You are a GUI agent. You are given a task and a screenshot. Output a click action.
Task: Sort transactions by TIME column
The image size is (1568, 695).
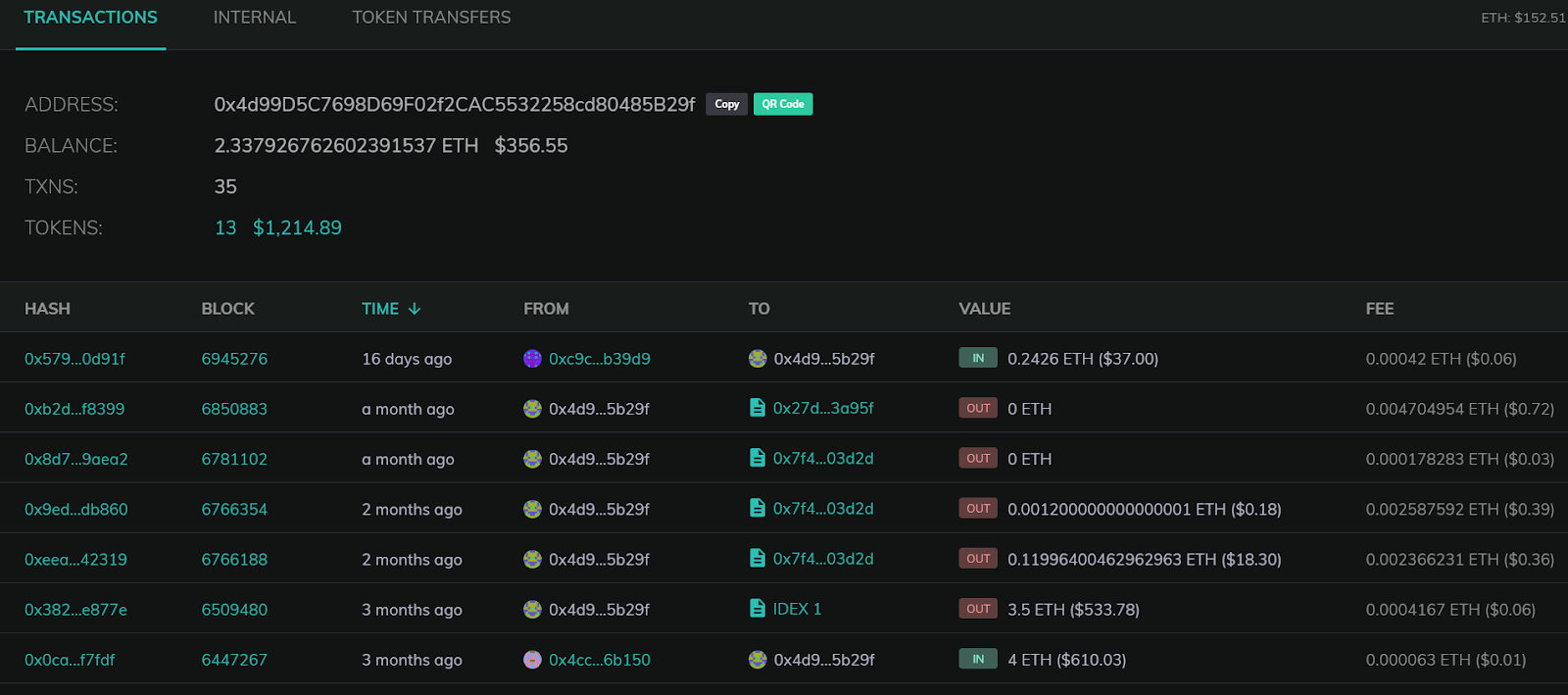pyautogui.click(x=380, y=309)
